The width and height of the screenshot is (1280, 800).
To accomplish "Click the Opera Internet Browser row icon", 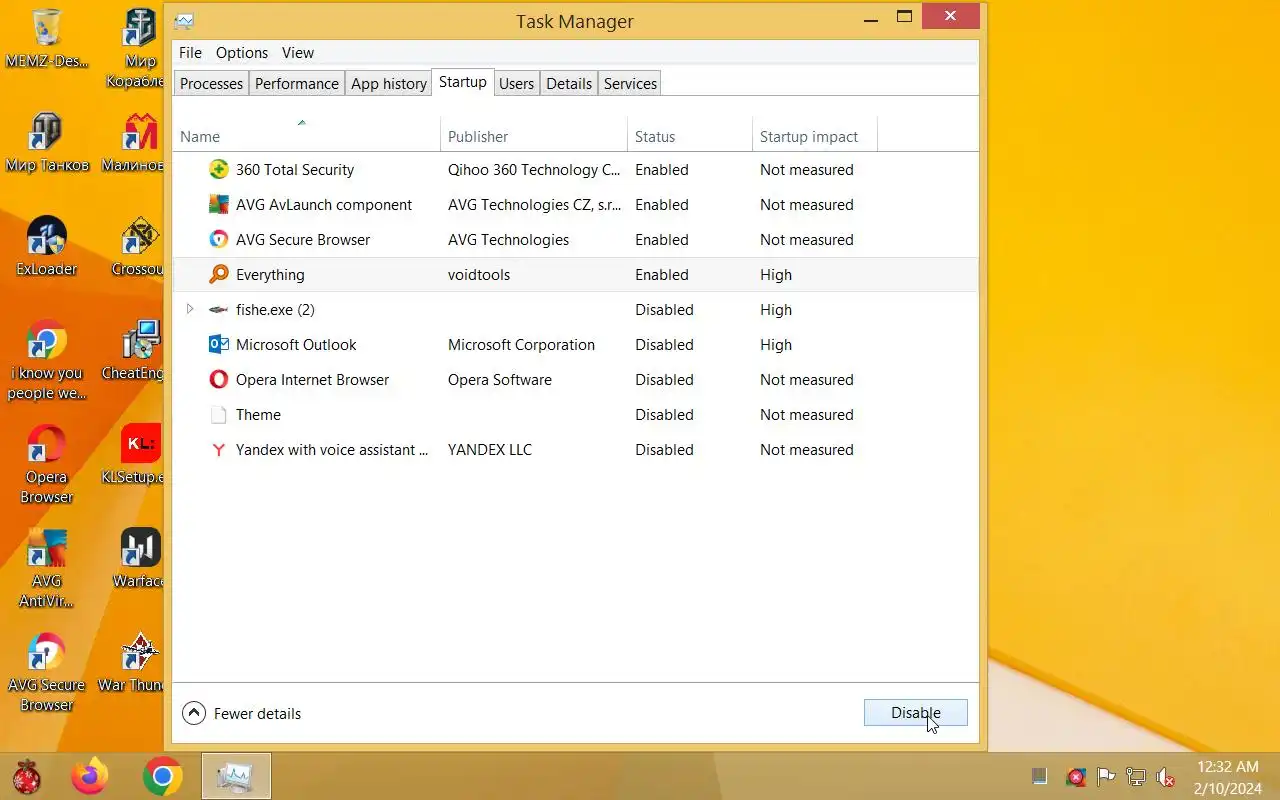I will pos(218,380).
